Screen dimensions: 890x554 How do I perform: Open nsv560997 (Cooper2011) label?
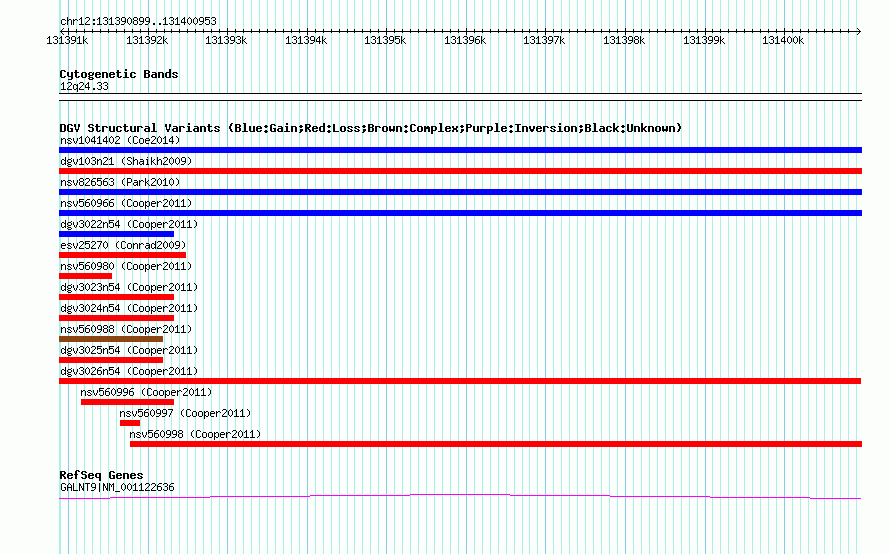(x=185, y=413)
